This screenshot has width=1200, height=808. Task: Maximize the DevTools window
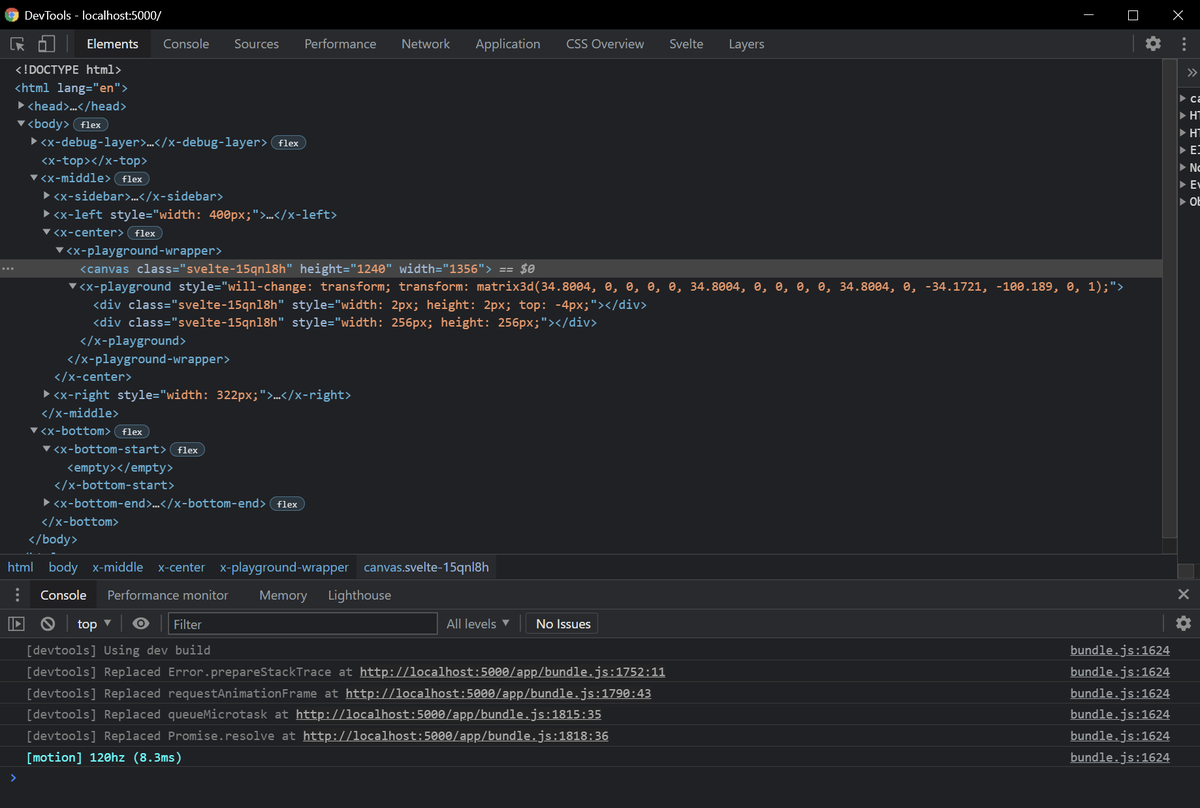coord(1133,15)
